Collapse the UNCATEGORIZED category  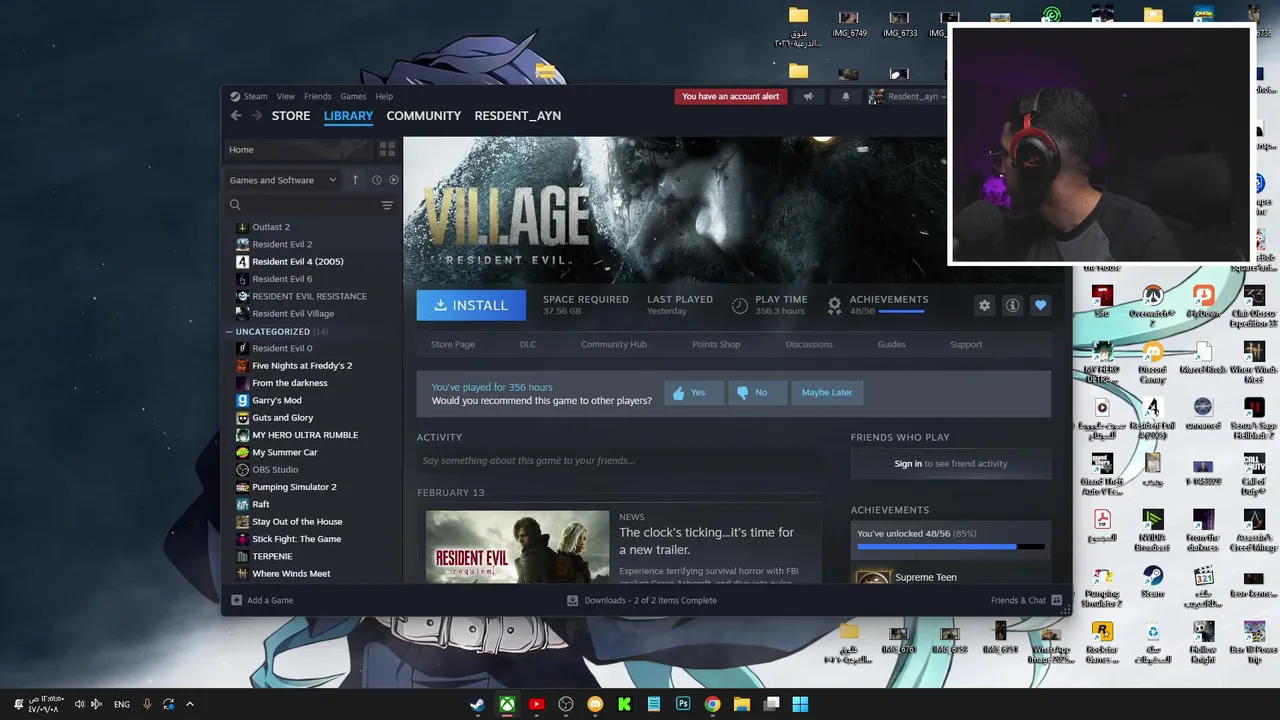pyautogui.click(x=229, y=331)
